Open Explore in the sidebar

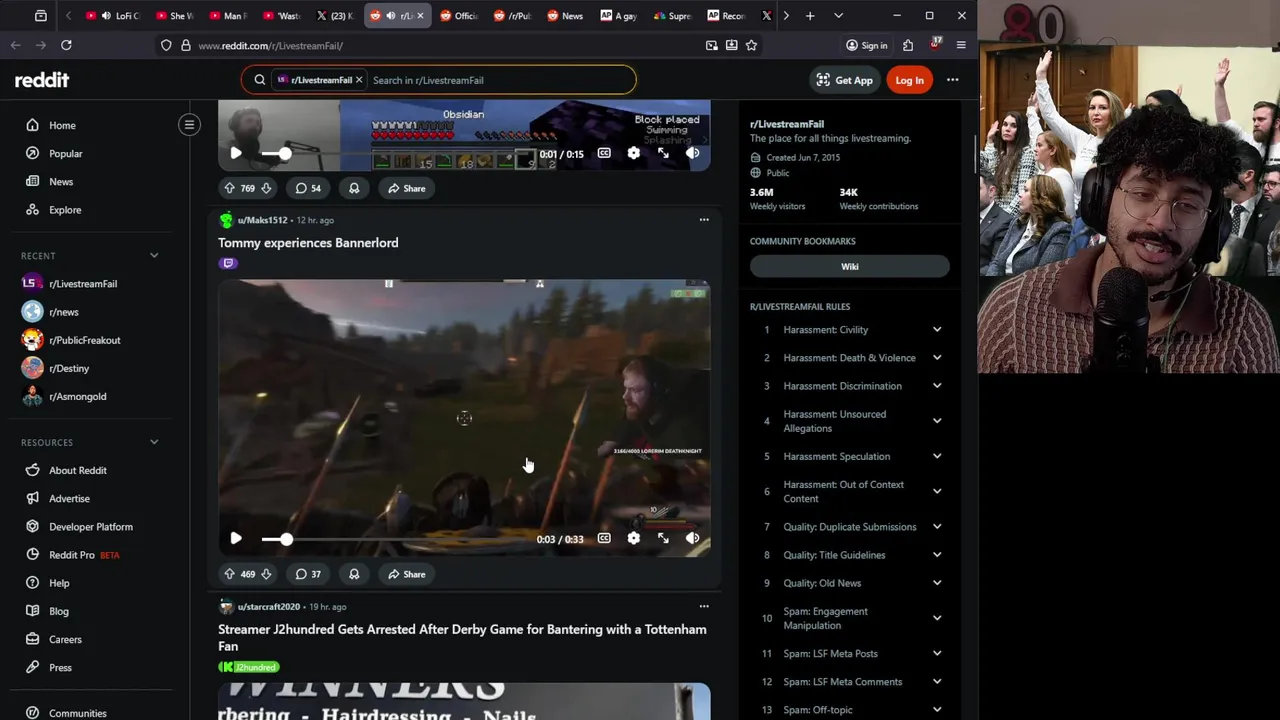coord(65,209)
